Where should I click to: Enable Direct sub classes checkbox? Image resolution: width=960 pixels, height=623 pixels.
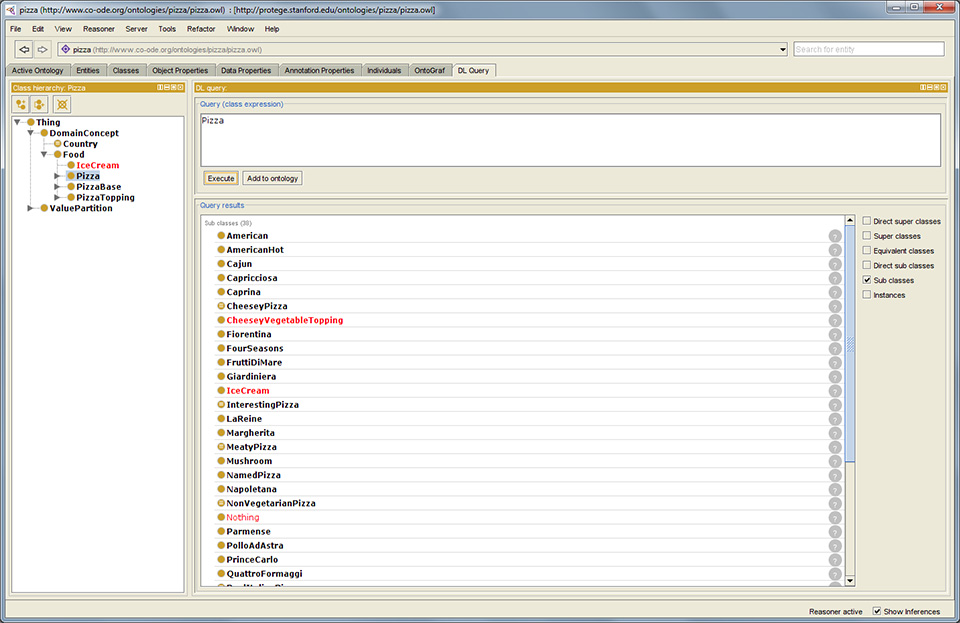coord(867,265)
